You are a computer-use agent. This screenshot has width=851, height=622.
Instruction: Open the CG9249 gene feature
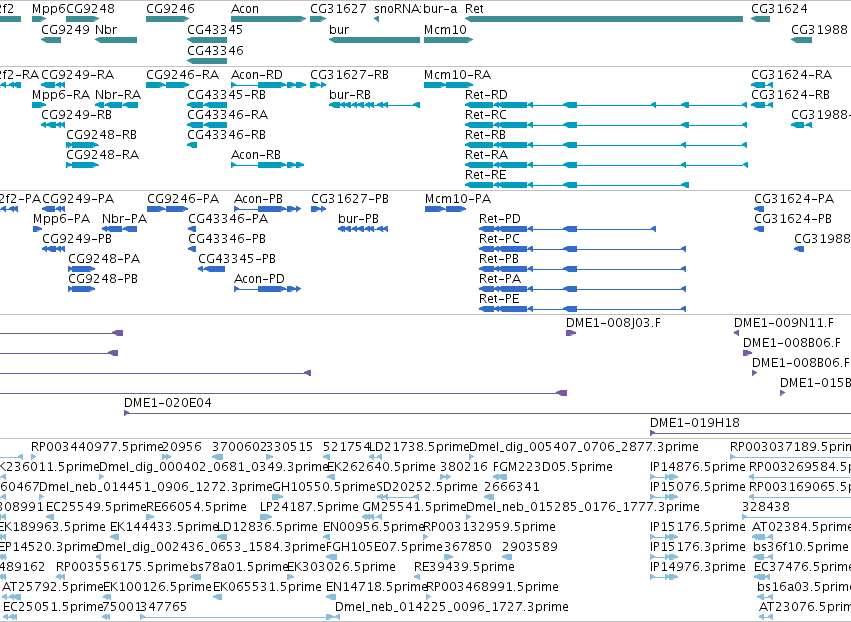(x=51, y=40)
